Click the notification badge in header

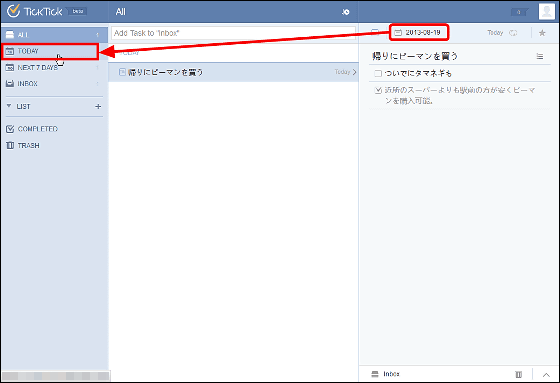(520, 12)
